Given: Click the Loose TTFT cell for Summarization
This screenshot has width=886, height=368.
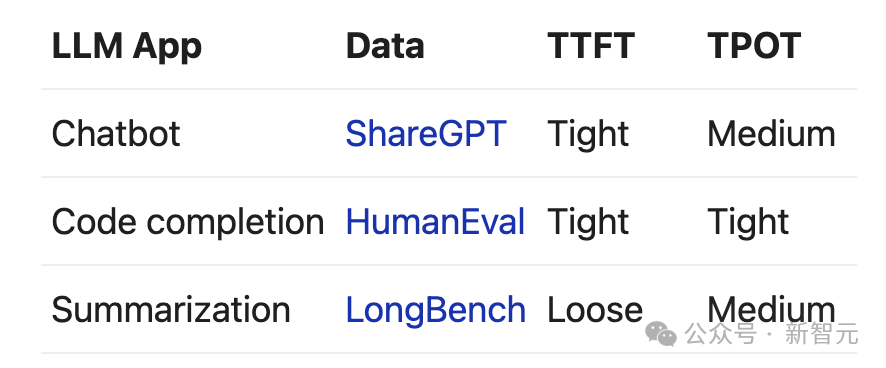Looking at the screenshot, I should click(x=594, y=310).
